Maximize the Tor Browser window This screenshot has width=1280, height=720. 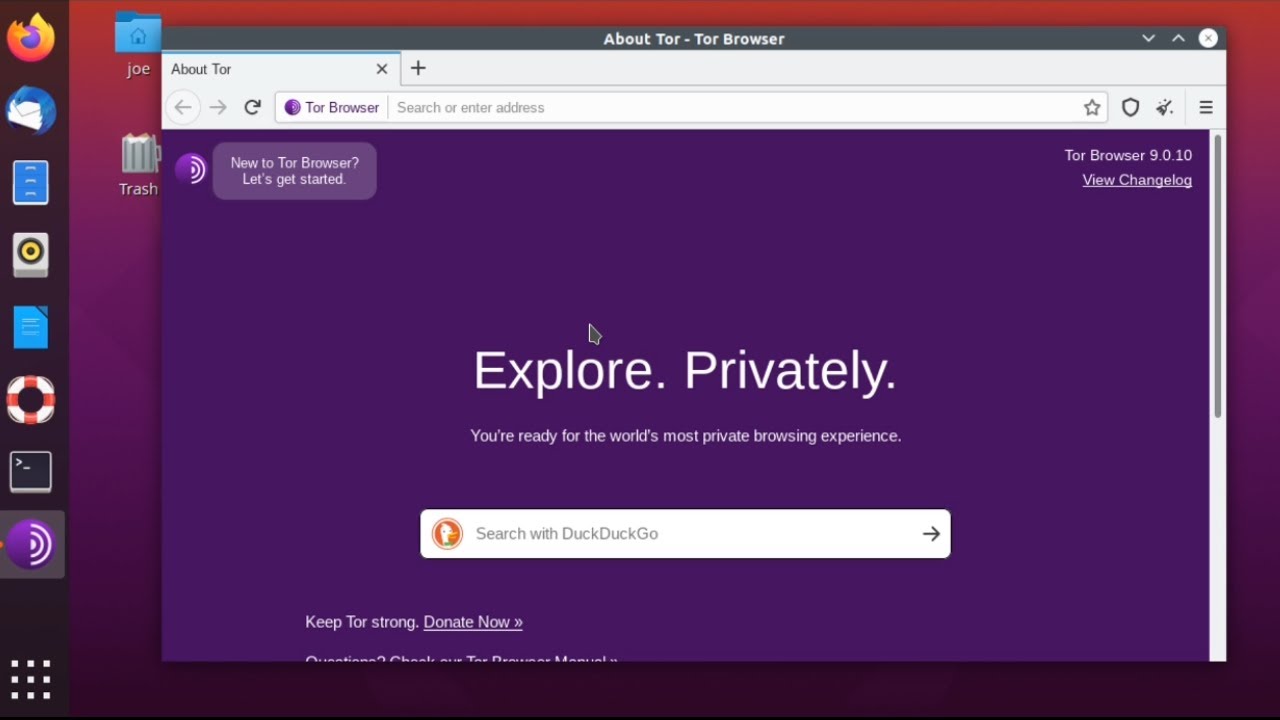(x=1178, y=38)
